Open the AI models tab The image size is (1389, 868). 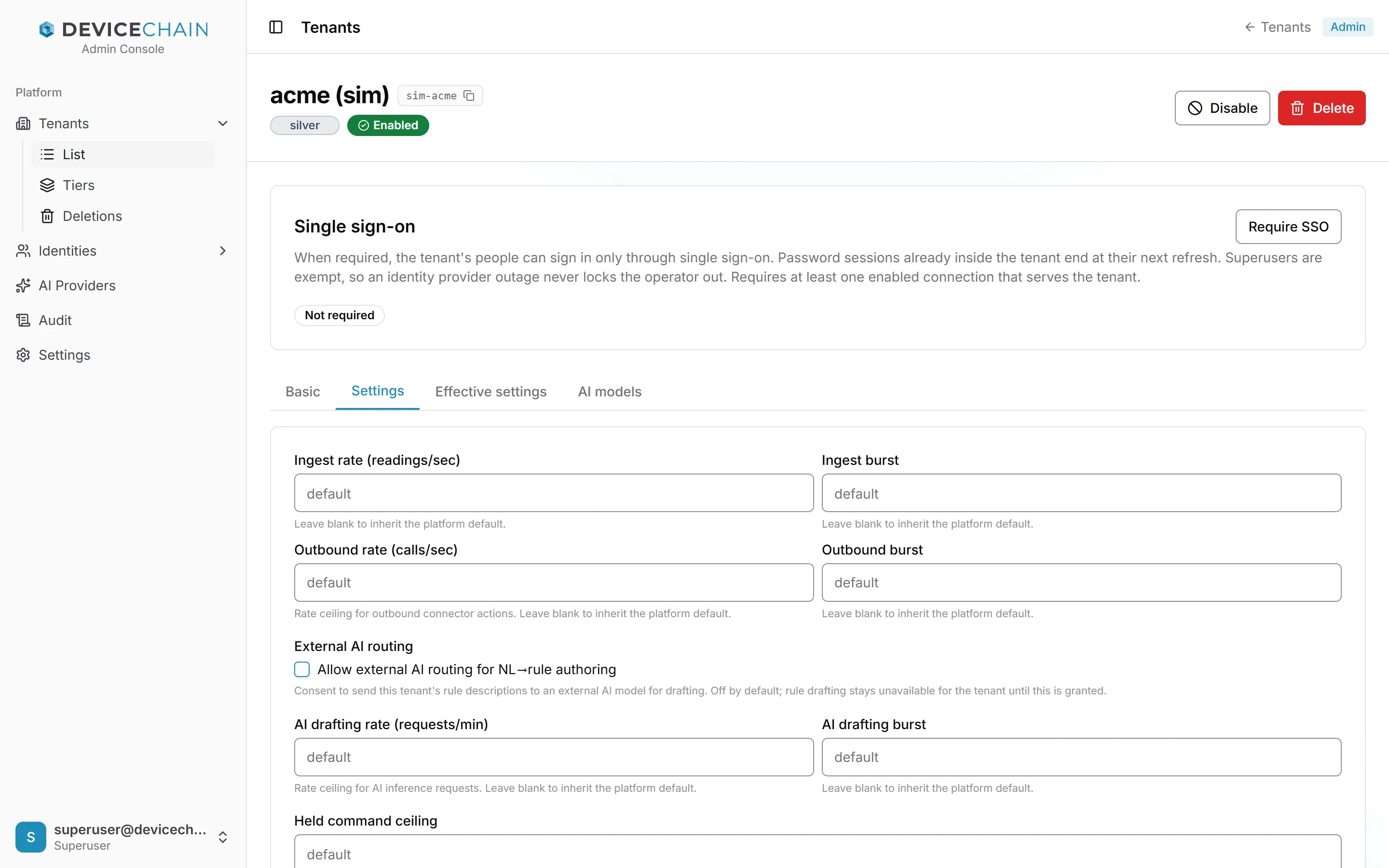(610, 392)
